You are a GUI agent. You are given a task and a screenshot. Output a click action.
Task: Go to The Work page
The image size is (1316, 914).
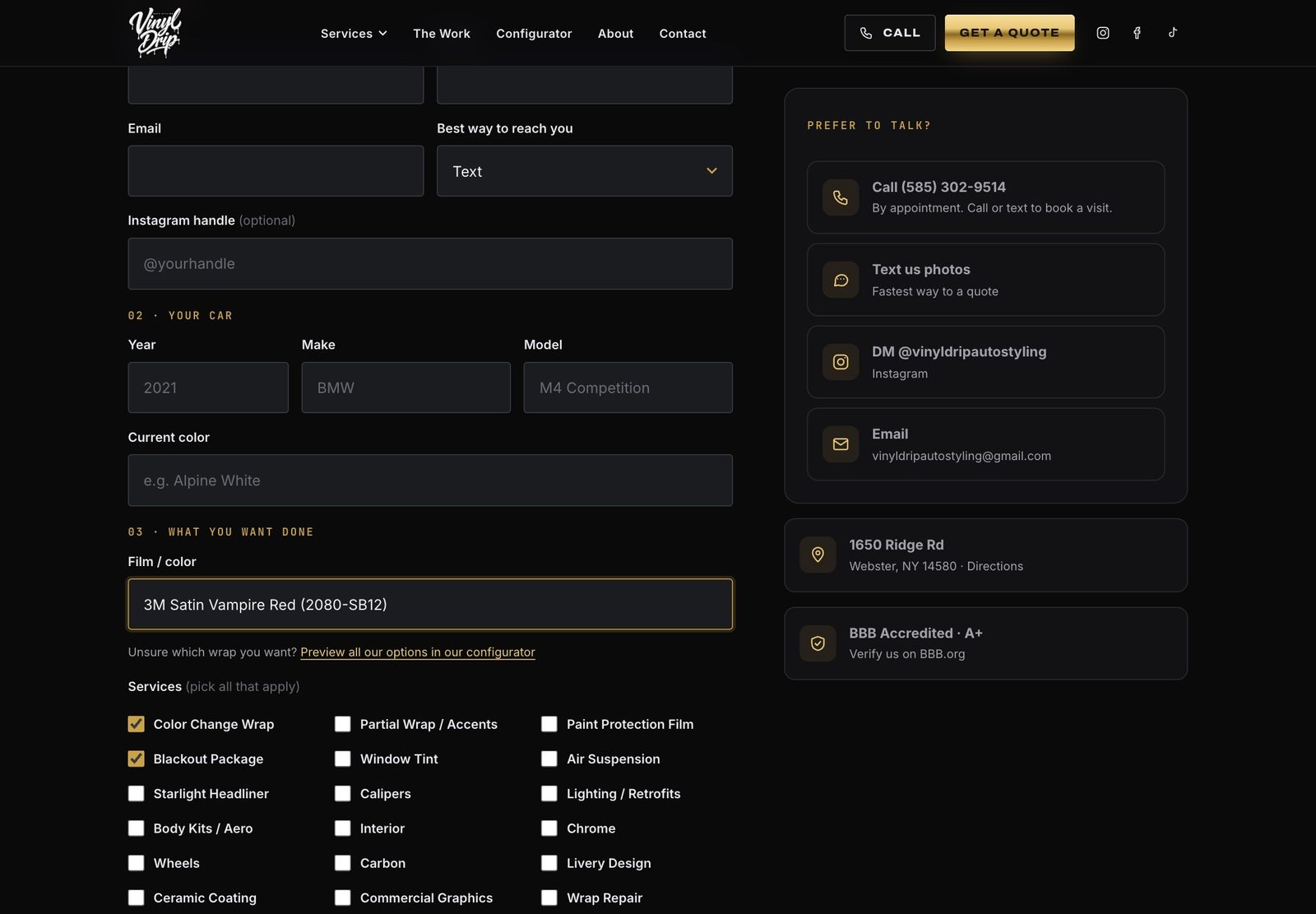pyautogui.click(x=442, y=34)
